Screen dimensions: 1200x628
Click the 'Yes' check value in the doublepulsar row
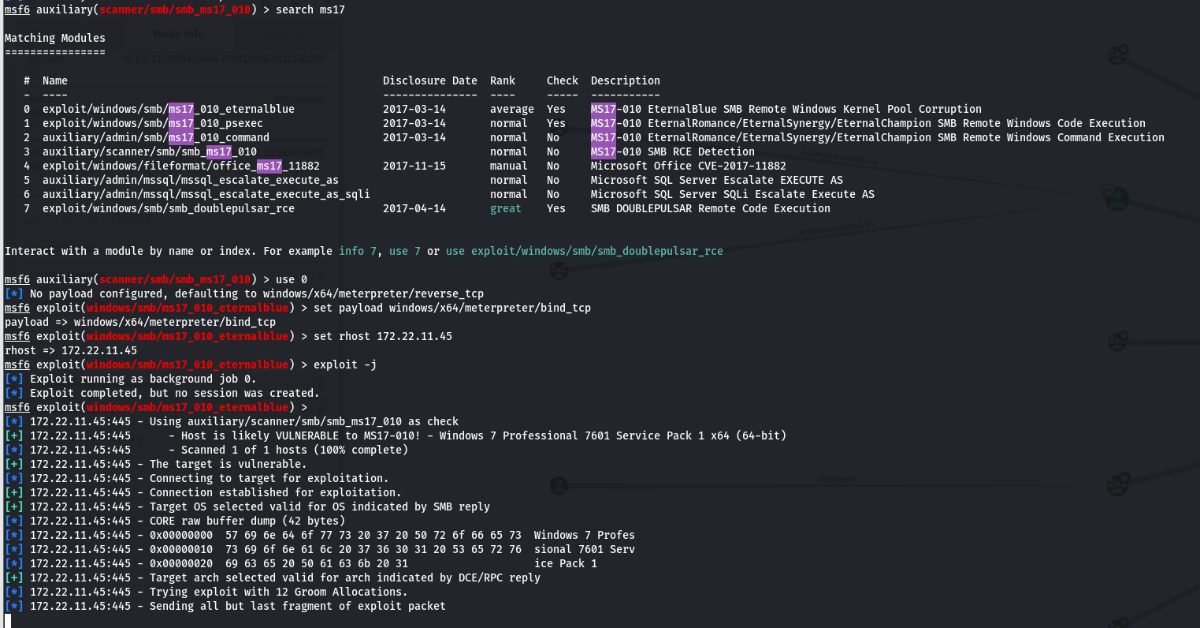pyautogui.click(x=556, y=209)
